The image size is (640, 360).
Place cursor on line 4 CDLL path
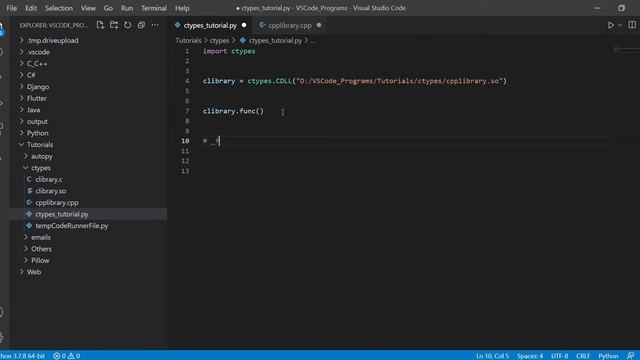pos(400,81)
